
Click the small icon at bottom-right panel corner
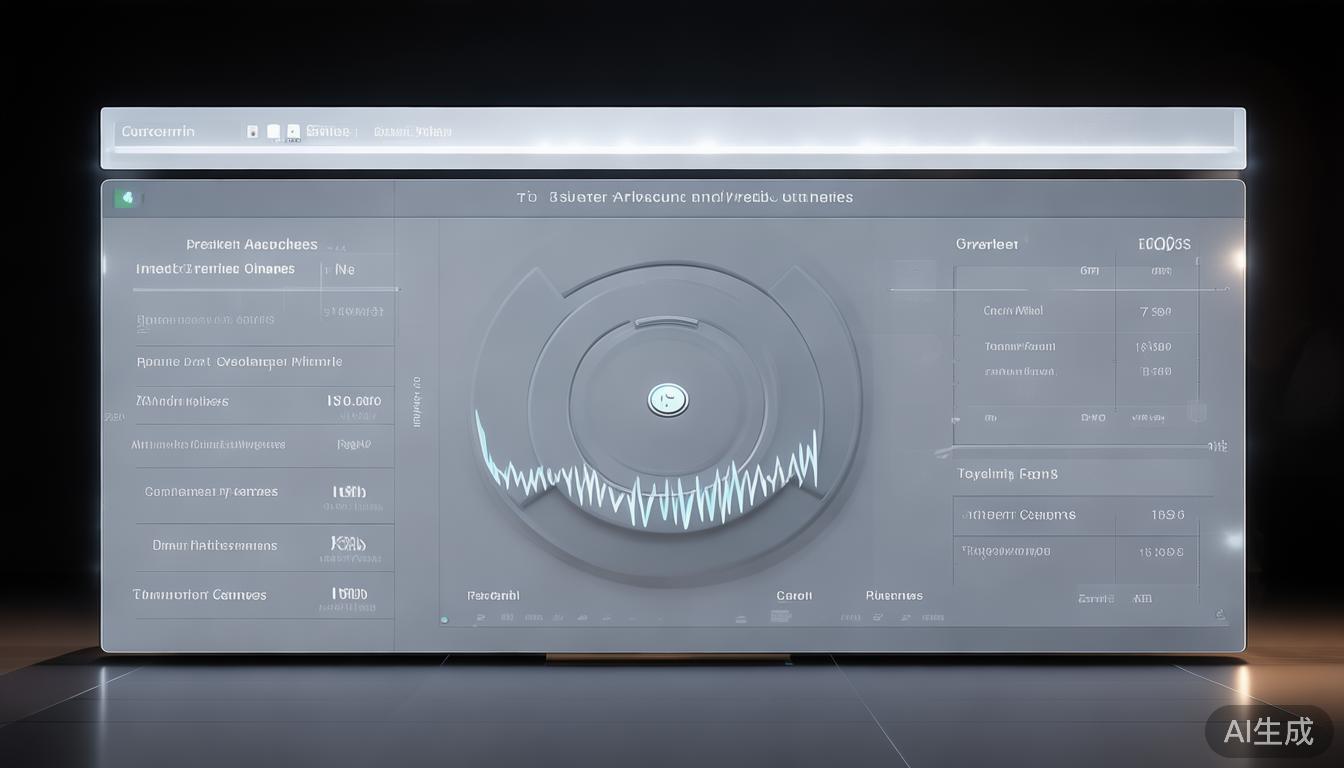[x=1218, y=615]
